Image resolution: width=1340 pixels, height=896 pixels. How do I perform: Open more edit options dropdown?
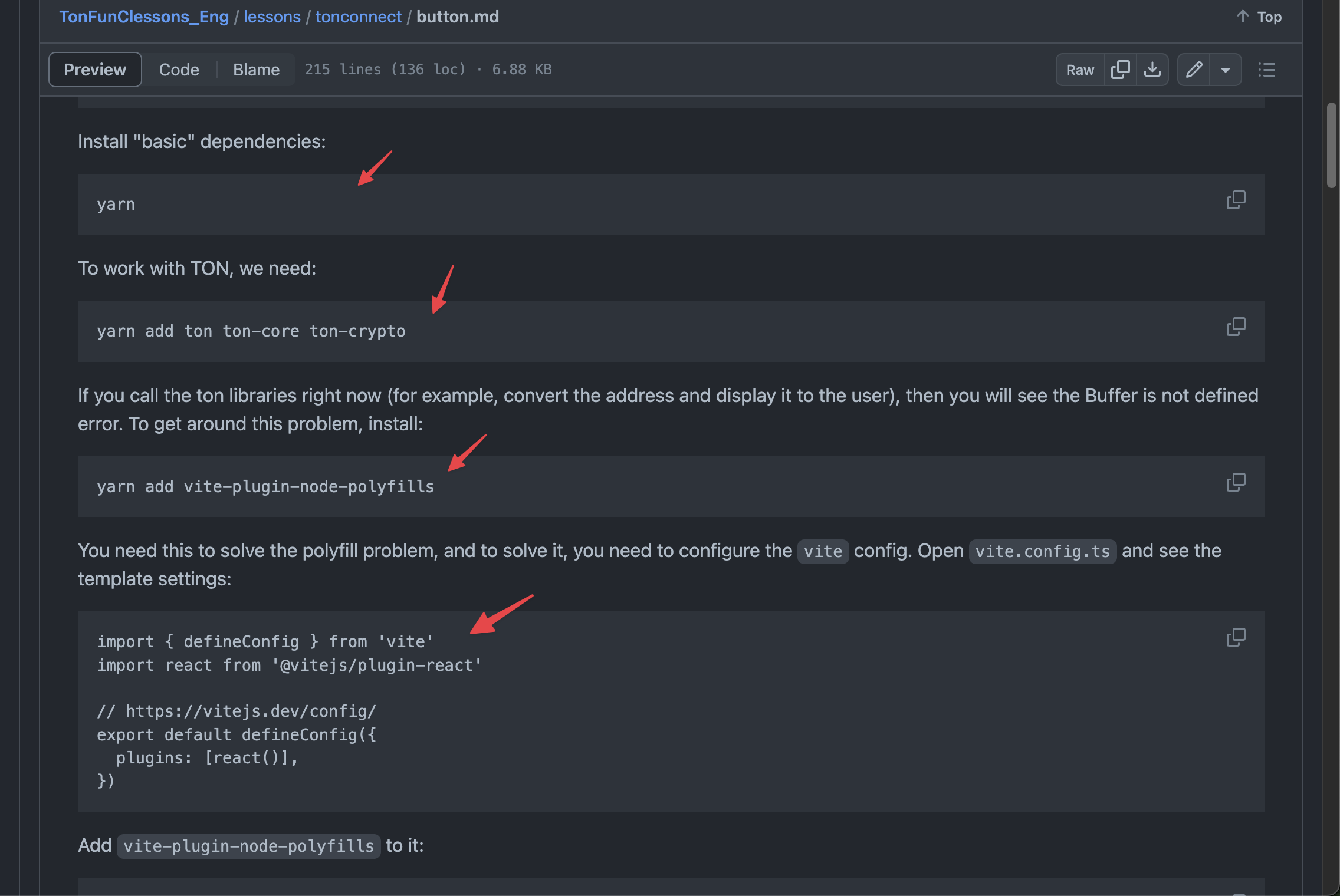[x=1226, y=69]
